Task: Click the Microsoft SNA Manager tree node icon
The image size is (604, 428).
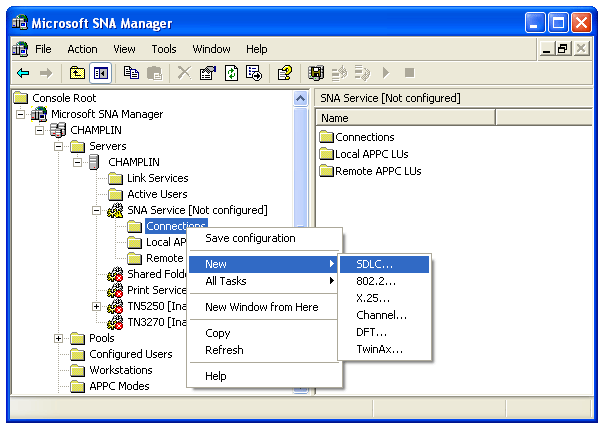Action: pyautogui.click(x=39, y=114)
